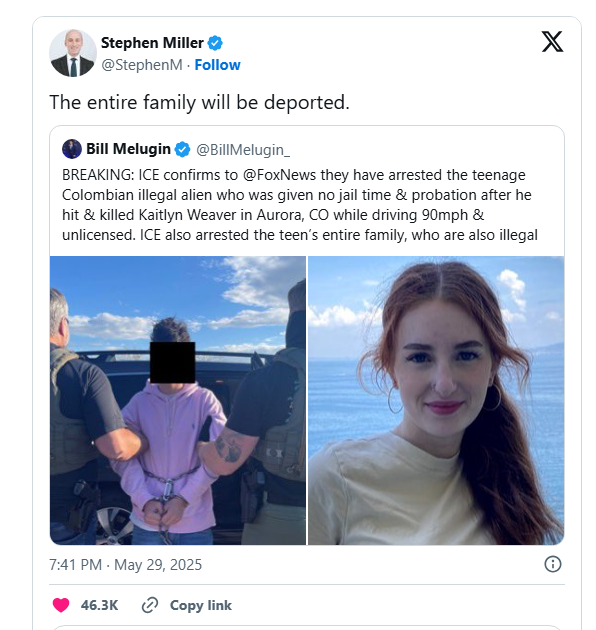Open the red-haired woman photo thumbnail
Image resolution: width=596 pixels, height=630 pixels.
436,400
